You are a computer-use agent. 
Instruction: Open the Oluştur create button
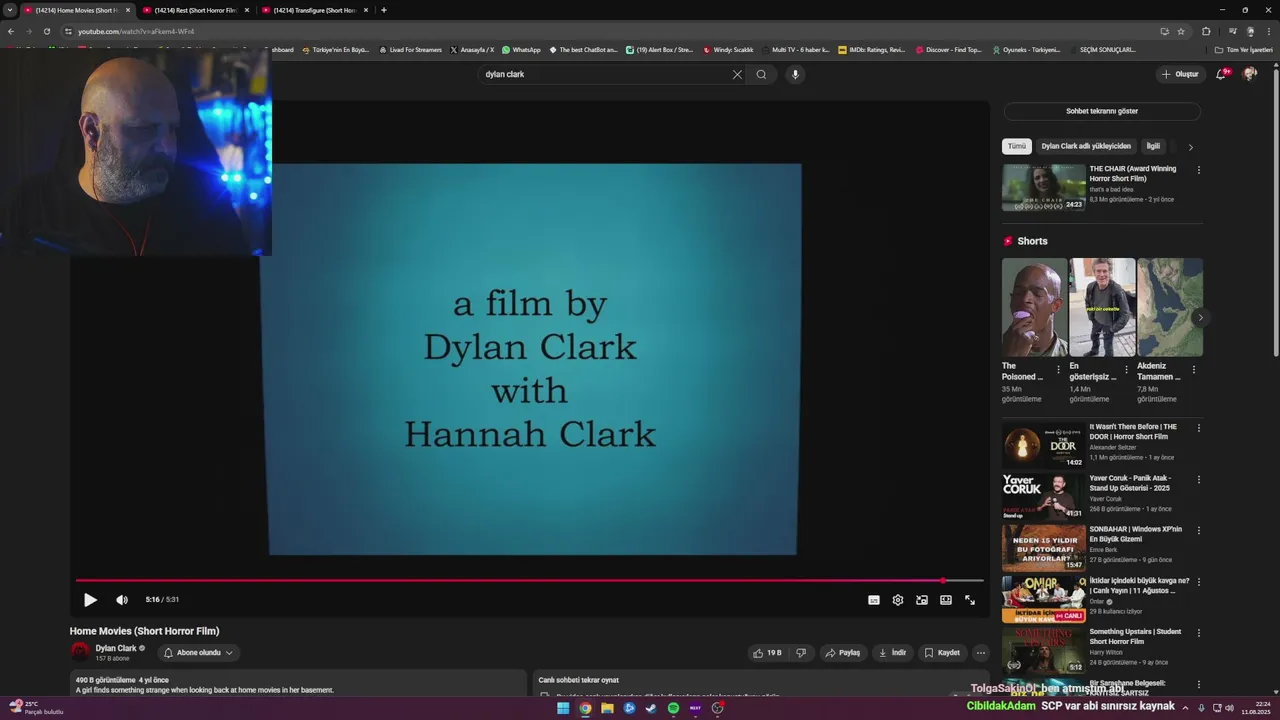coord(1180,74)
